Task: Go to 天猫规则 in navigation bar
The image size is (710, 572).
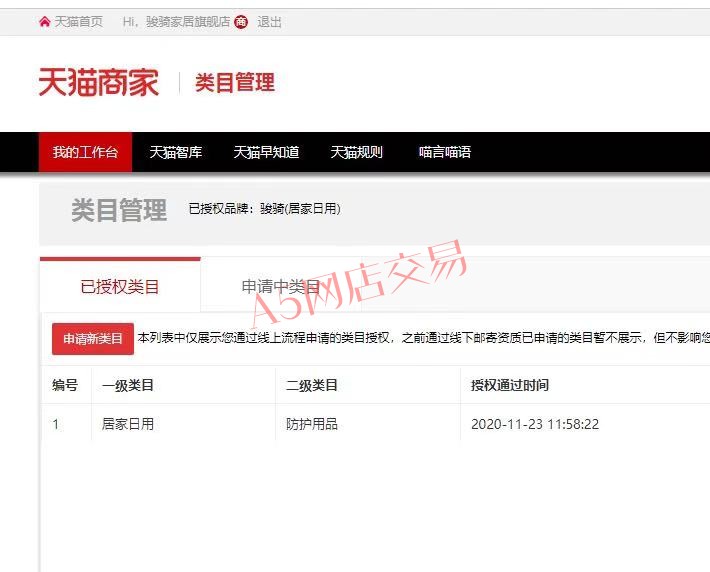Action: tap(356, 152)
